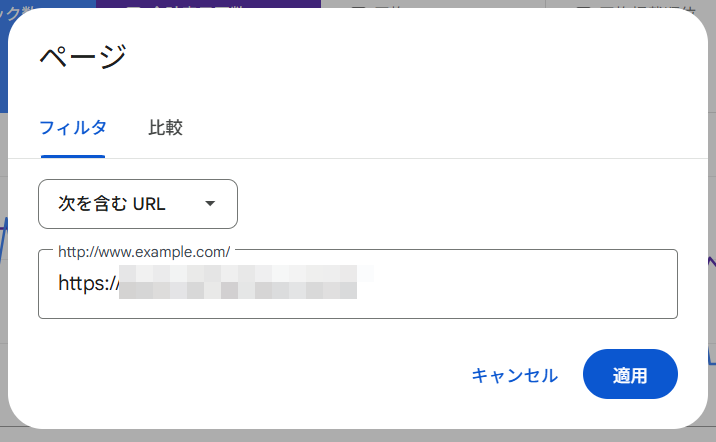Tick the checkbox on the average position card

click(583, 6)
